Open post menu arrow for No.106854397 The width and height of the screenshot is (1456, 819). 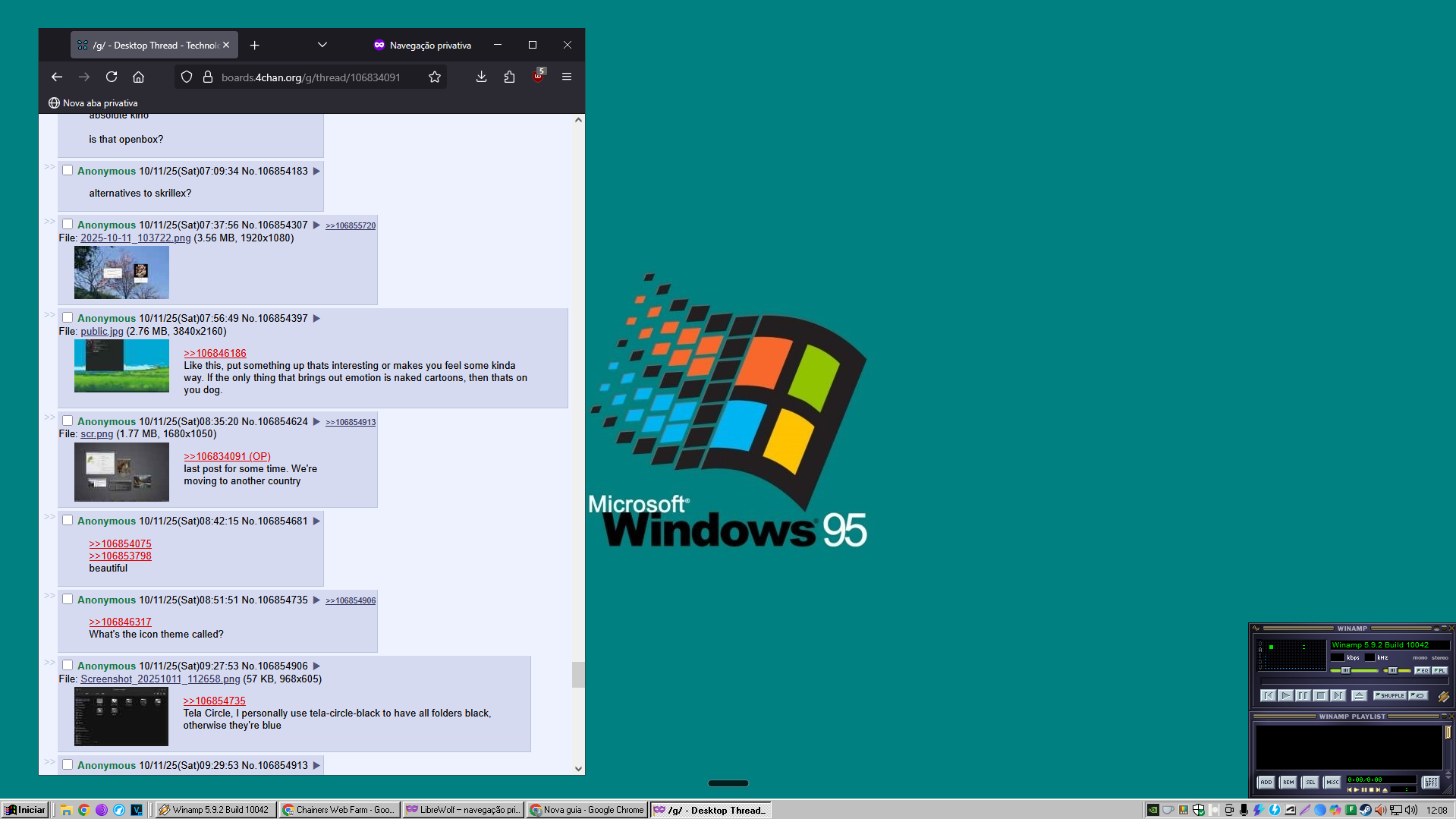point(316,318)
